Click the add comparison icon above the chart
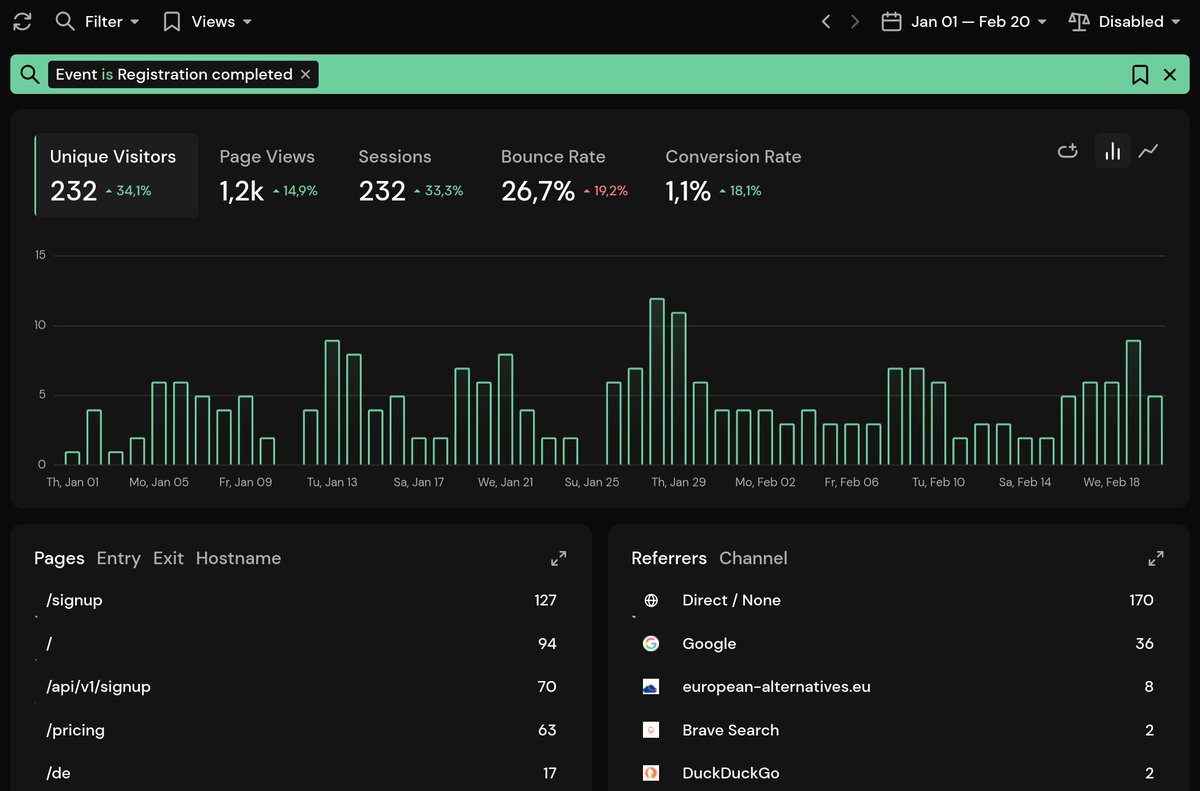The height and width of the screenshot is (791, 1200). click(x=1067, y=151)
